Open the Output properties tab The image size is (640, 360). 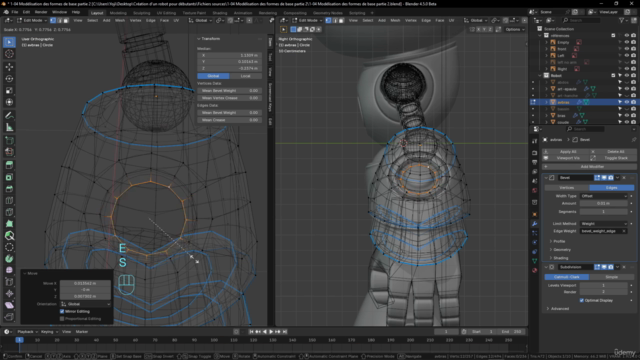coord(534,162)
